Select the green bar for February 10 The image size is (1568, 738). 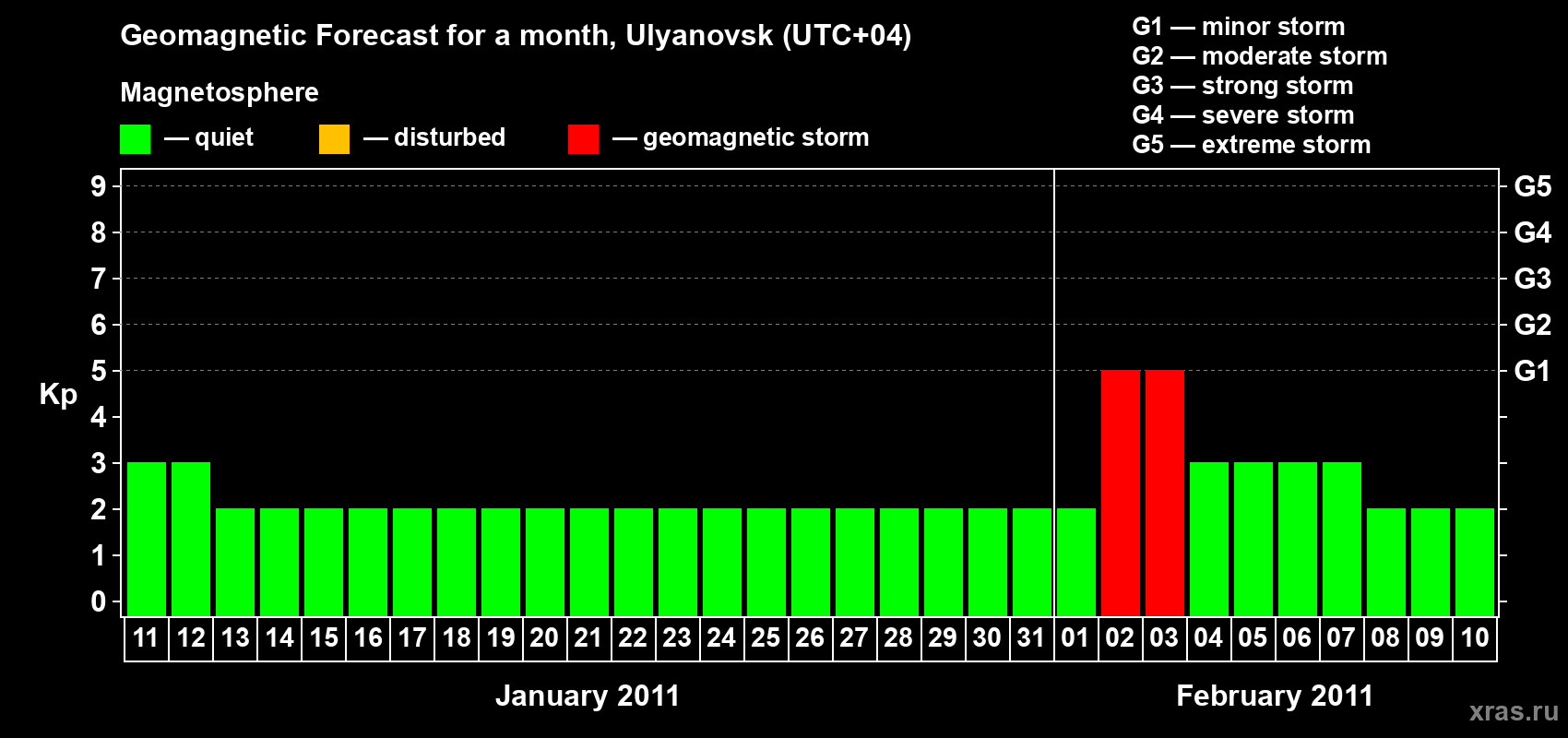1475,562
